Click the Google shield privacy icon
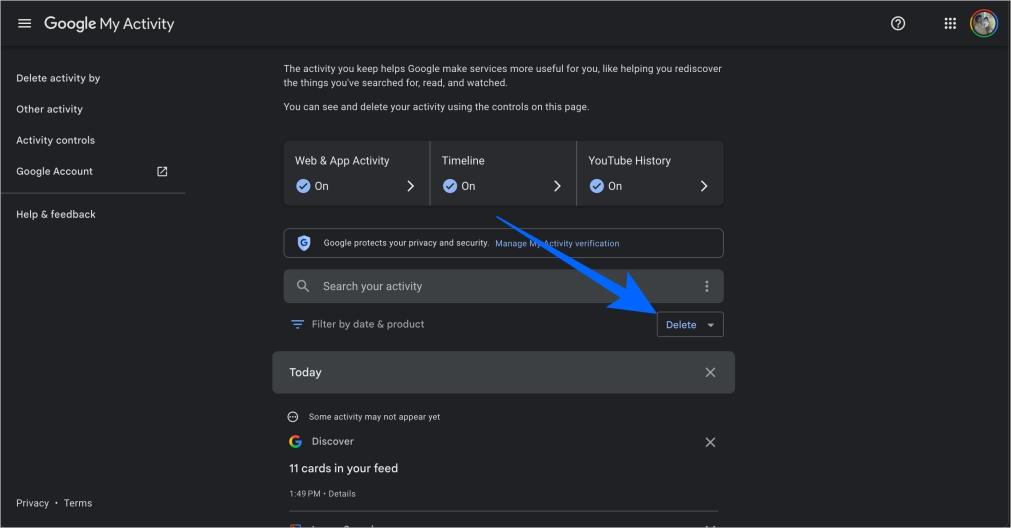 tap(304, 243)
